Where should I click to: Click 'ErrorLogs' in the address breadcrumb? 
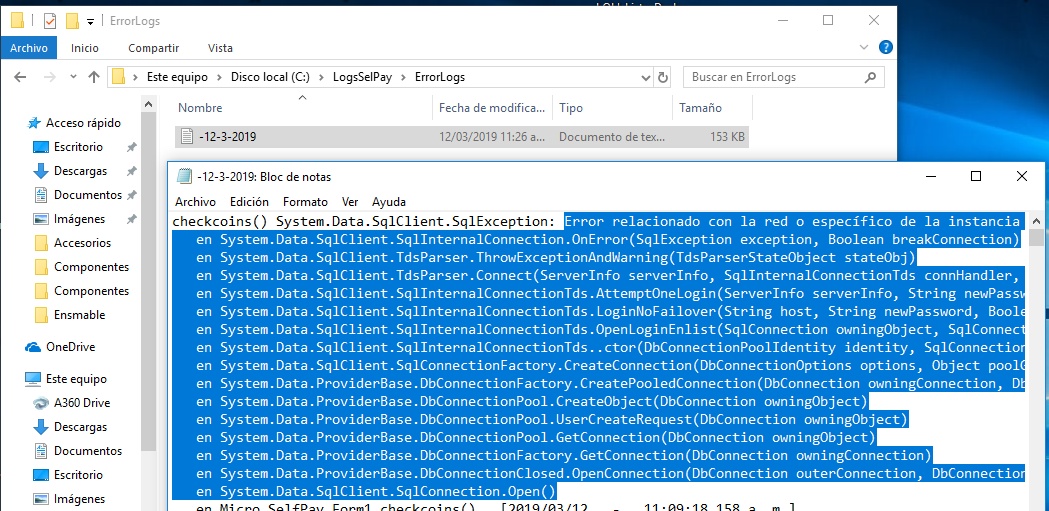pyautogui.click(x=440, y=77)
